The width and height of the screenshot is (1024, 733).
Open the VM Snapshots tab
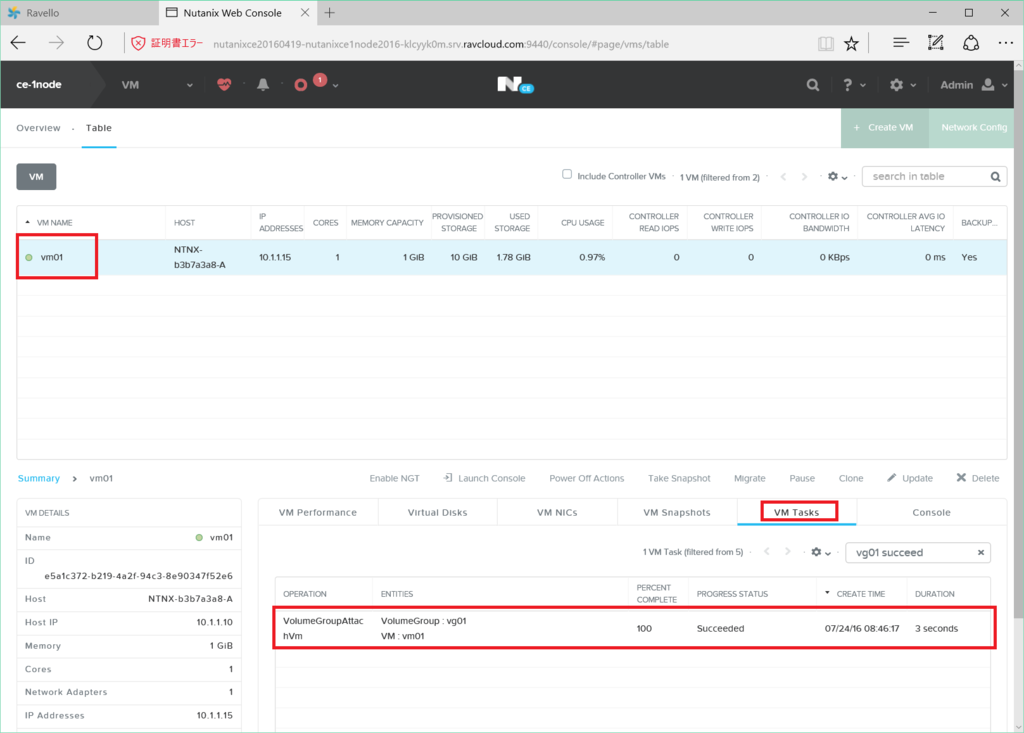click(x=677, y=512)
